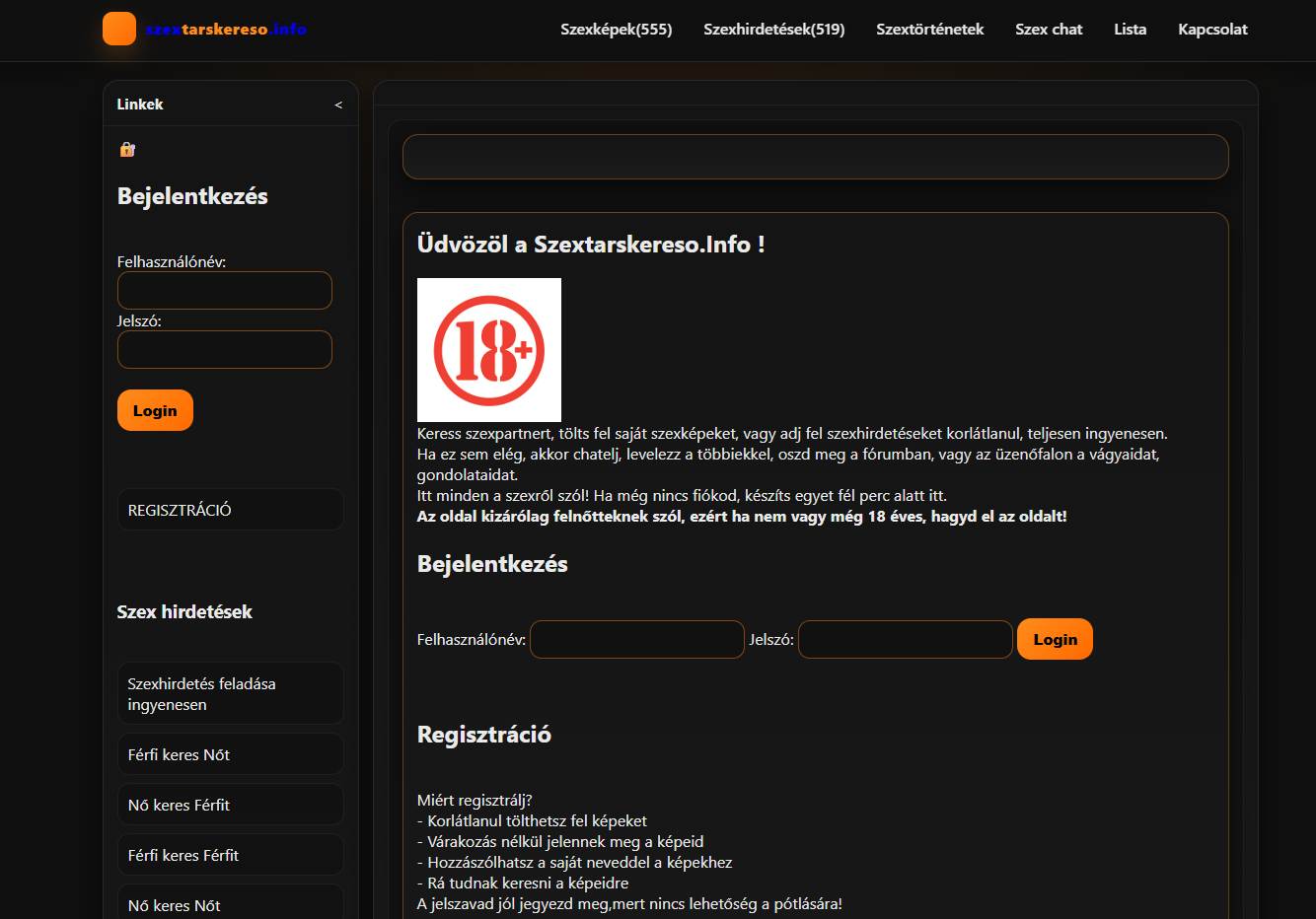
Task: Open Szex chat from the navigation
Action: [x=1049, y=30]
